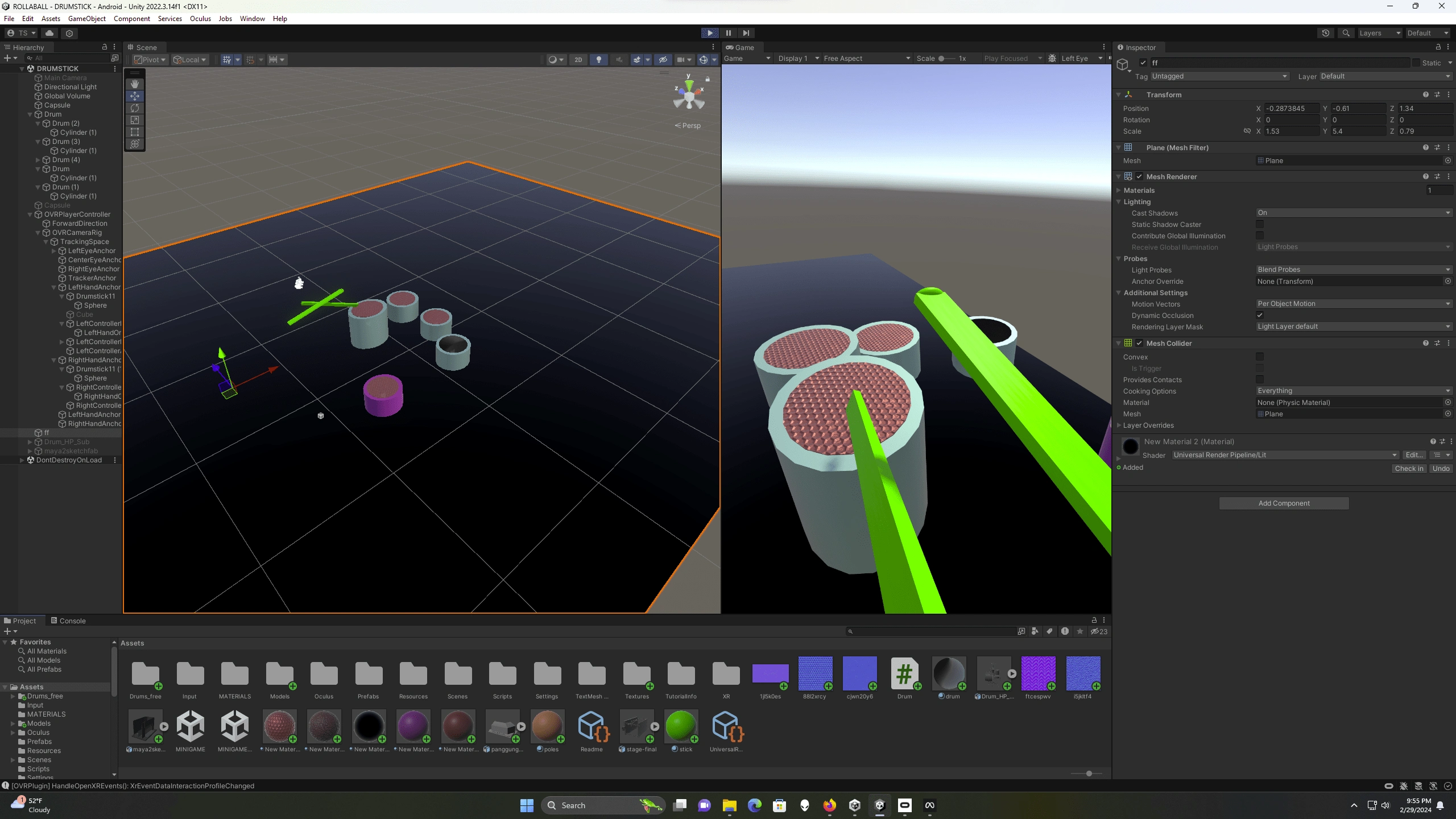The image size is (1456, 819).
Task: Enable Provides Contacts checkbox
Action: 1260,380
